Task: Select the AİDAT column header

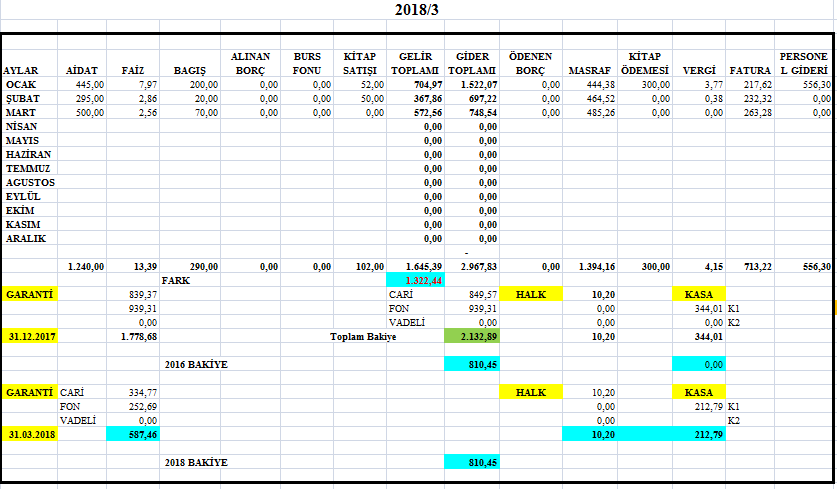Action: coord(82,70)
